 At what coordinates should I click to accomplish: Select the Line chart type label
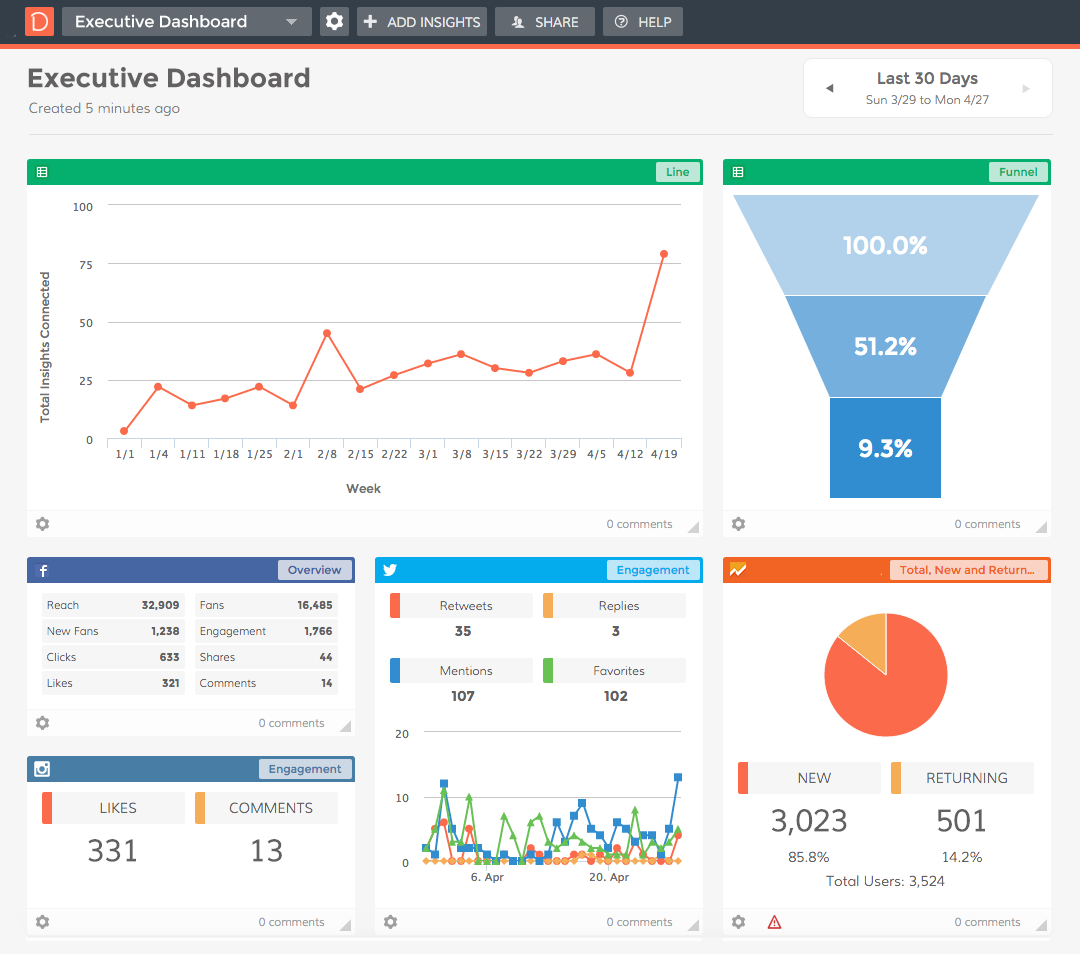677,171
